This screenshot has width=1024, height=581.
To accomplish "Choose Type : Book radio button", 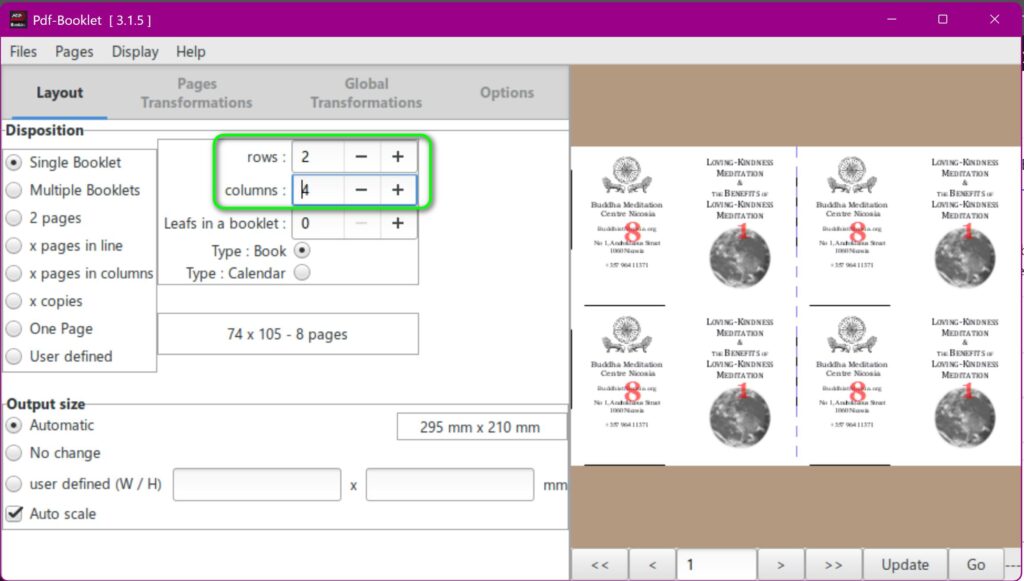I will point(302,250).
